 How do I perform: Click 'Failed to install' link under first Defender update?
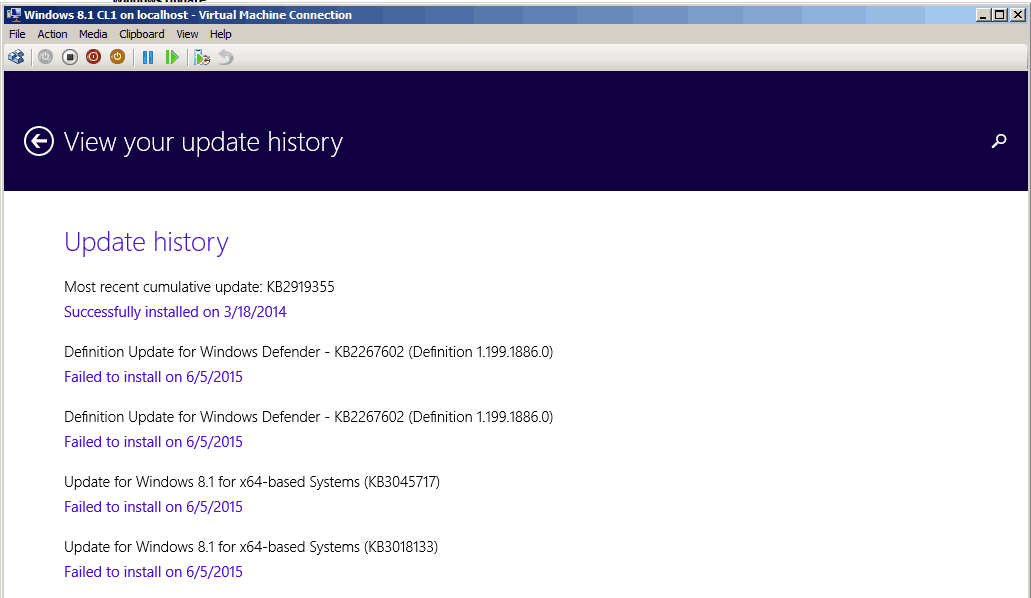153,377
